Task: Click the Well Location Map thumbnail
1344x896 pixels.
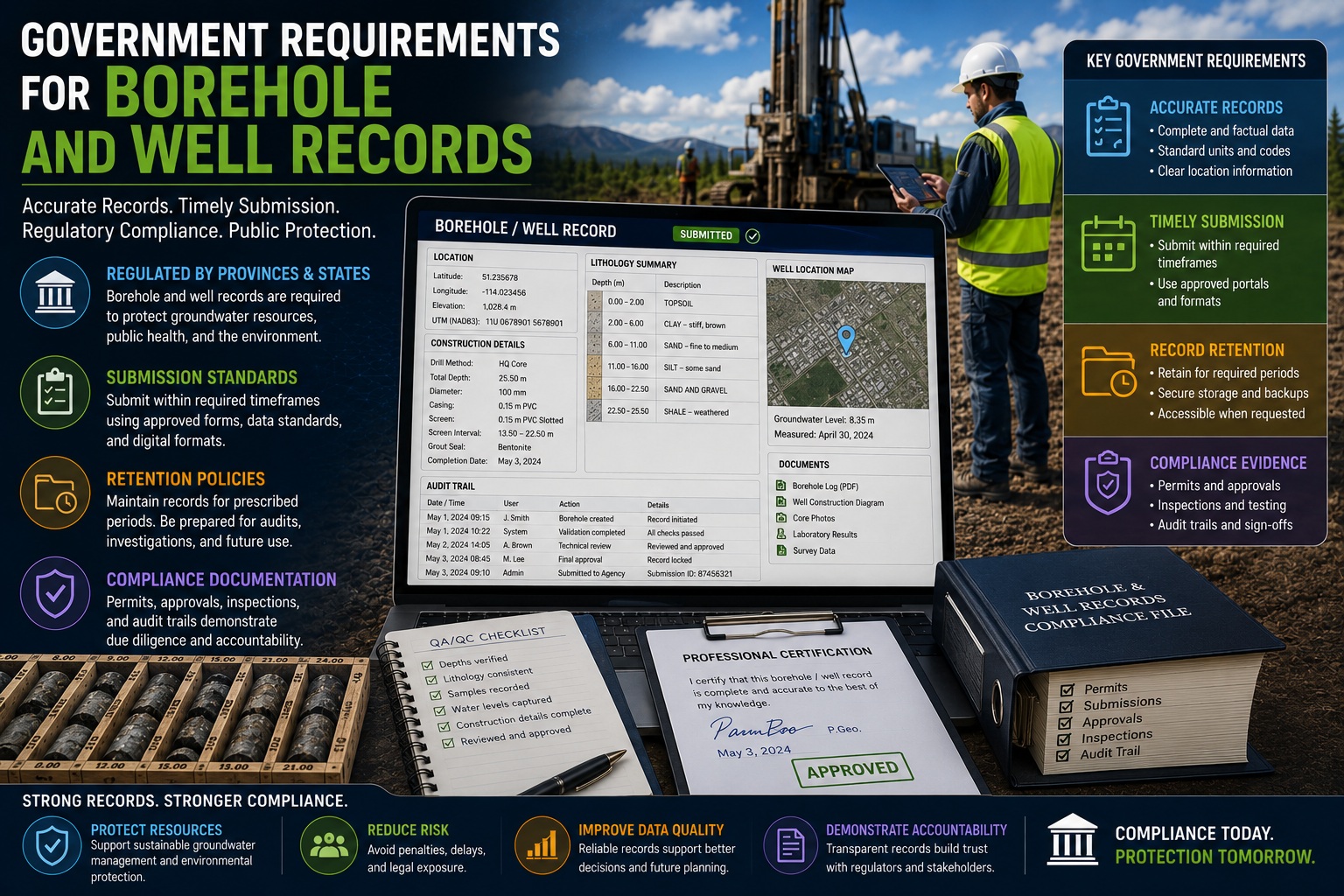Action: (x=847, y=344)
